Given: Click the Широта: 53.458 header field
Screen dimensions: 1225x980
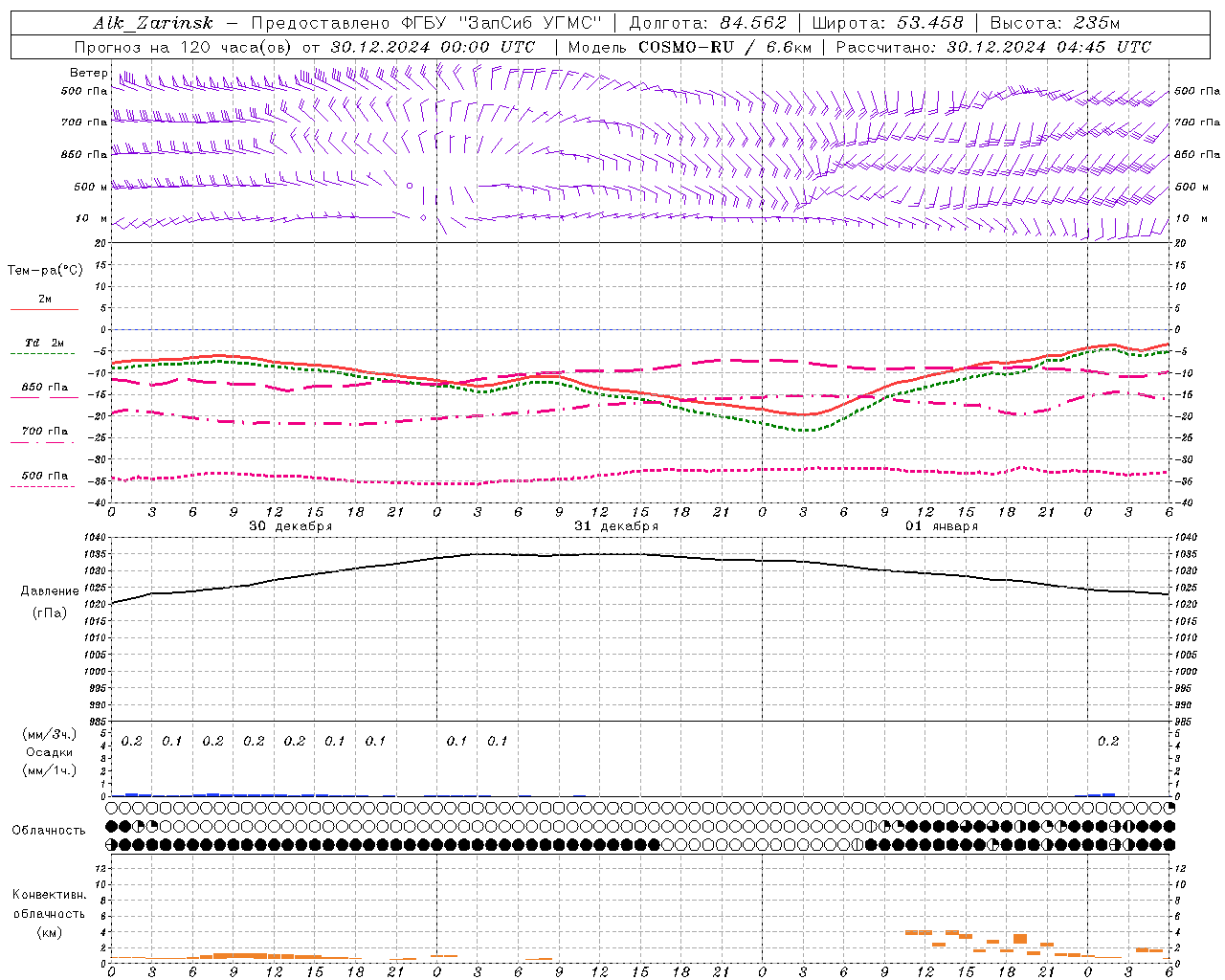Looking at the screenshot, I should point(887,23).
